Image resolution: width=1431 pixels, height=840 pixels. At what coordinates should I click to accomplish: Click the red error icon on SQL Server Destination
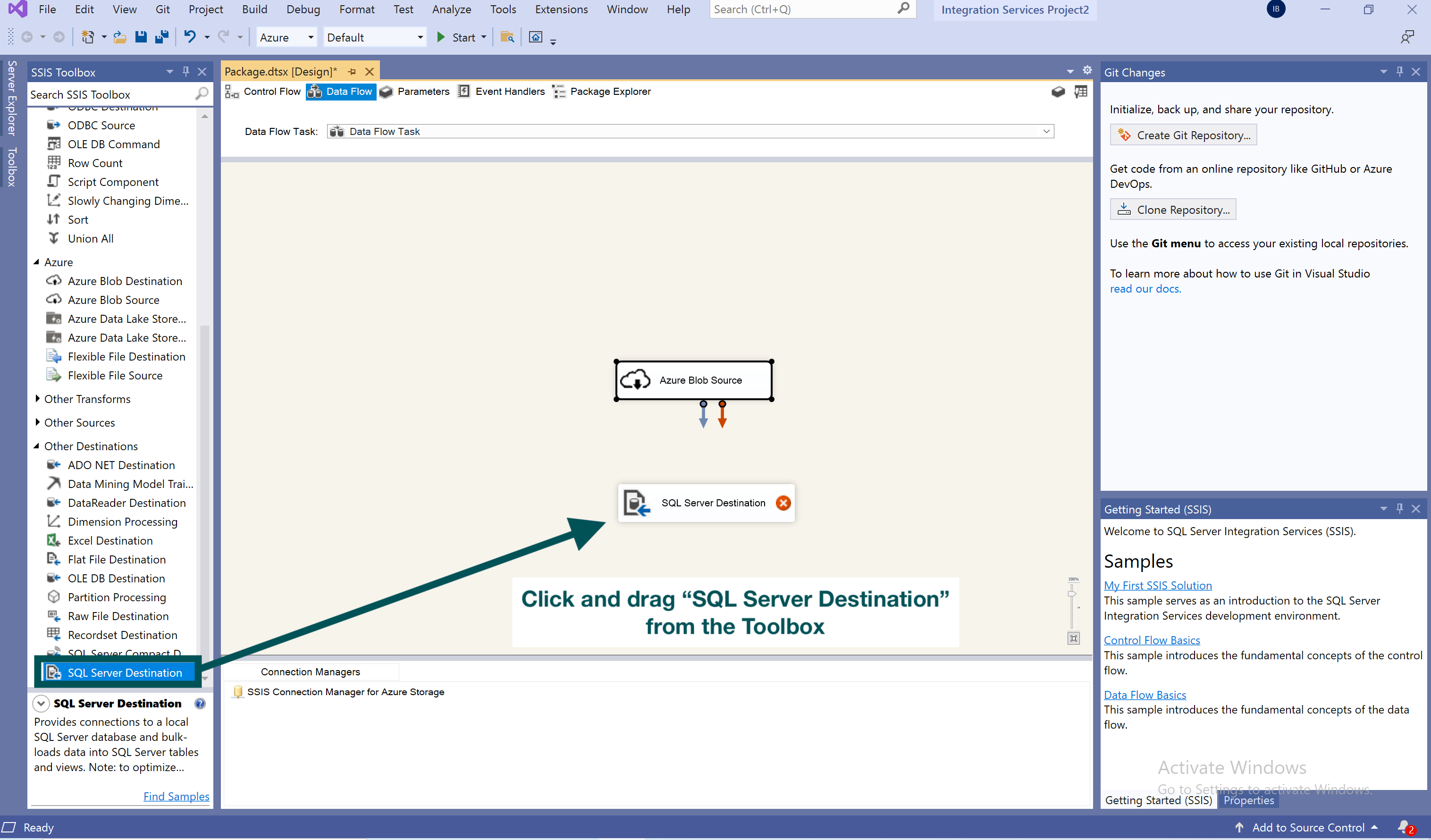click(783, 503)
